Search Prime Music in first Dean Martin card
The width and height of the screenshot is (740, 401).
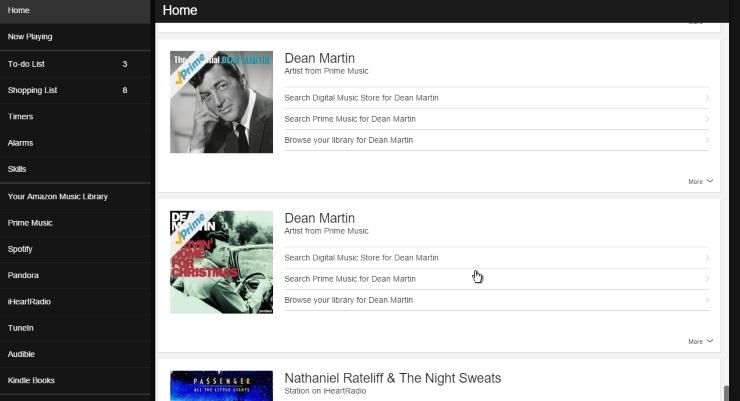click(x=496, y=119)
